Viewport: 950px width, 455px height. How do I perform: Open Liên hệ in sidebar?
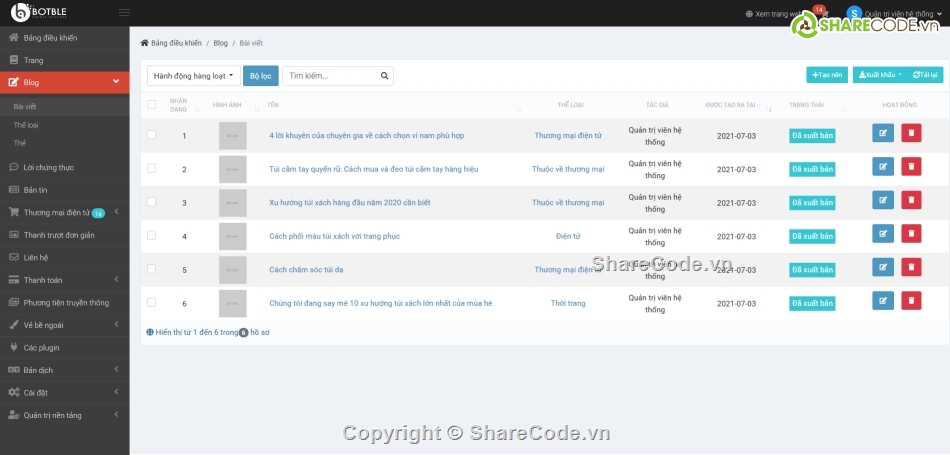64,257
